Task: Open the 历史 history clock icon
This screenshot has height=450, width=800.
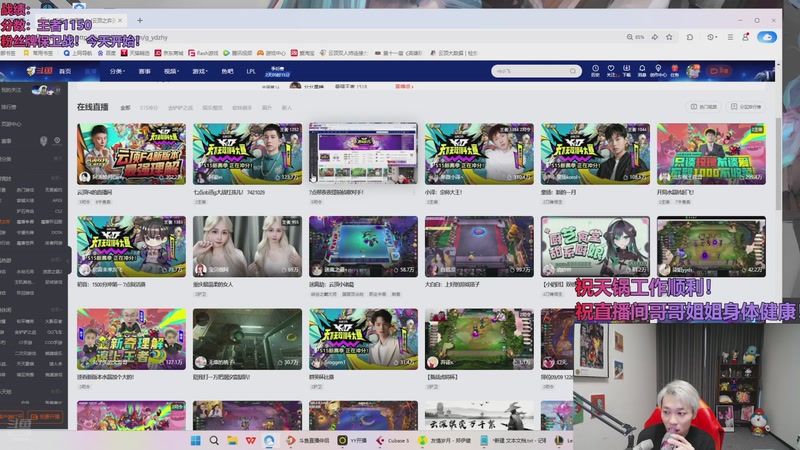Action: coord(595,70)
